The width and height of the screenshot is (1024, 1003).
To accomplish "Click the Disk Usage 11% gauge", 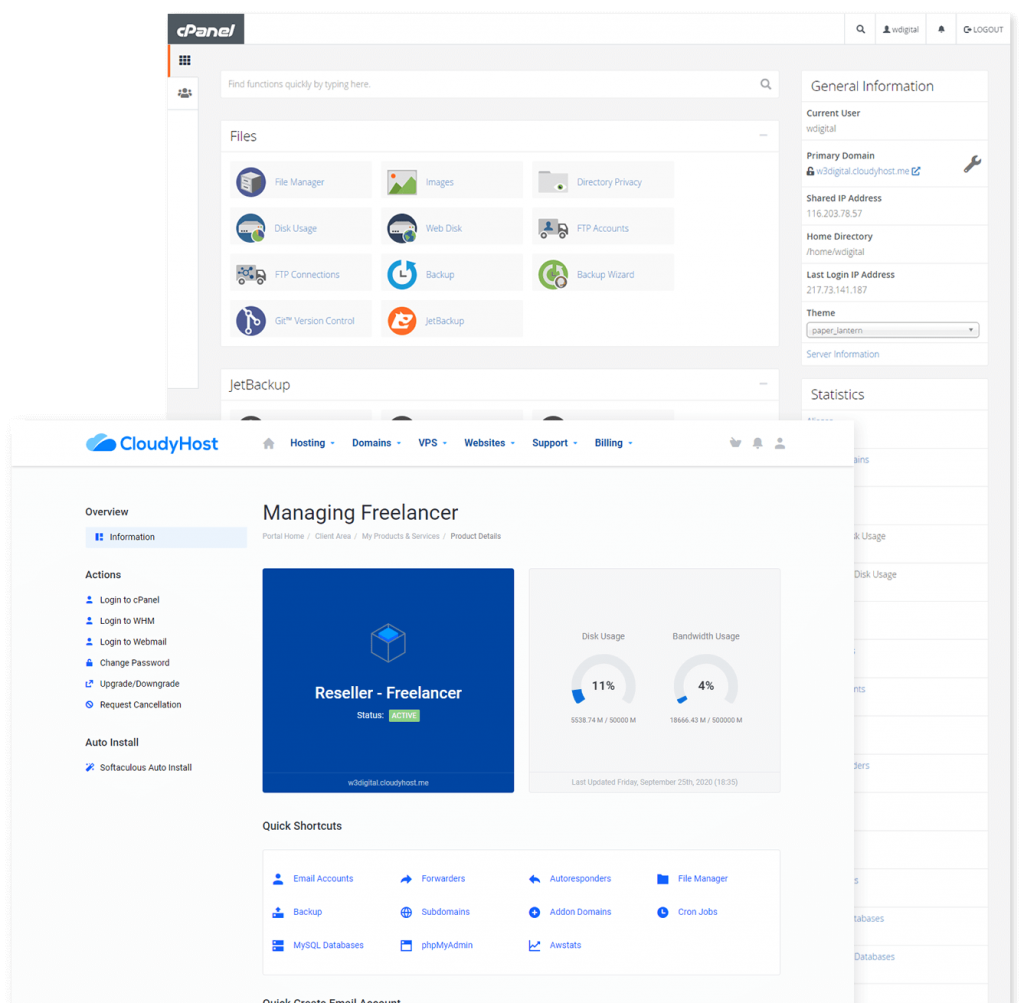I will pos(603,680).
